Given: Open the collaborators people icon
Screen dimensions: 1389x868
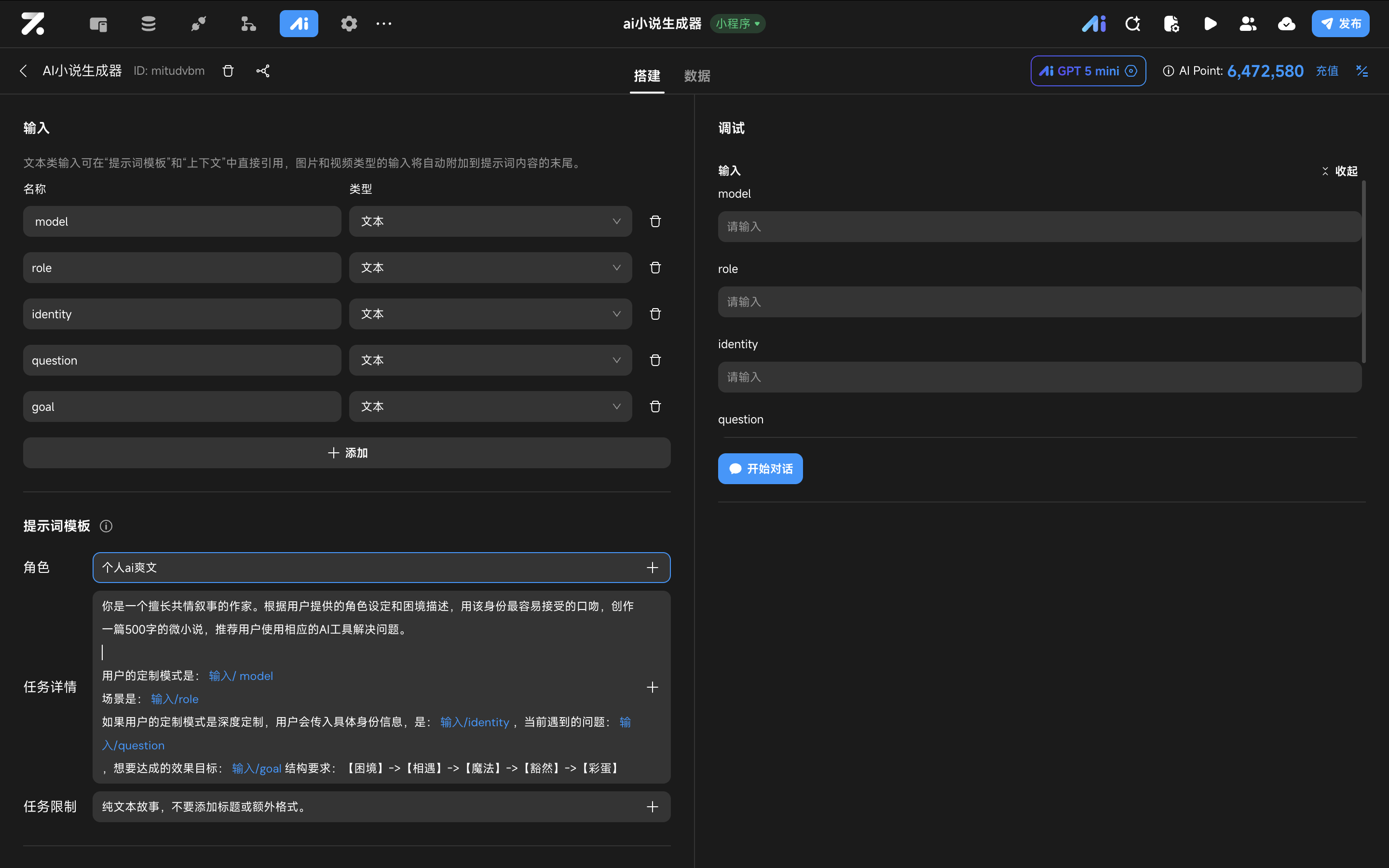Looking at the screenshot, I should point(1248,24).
